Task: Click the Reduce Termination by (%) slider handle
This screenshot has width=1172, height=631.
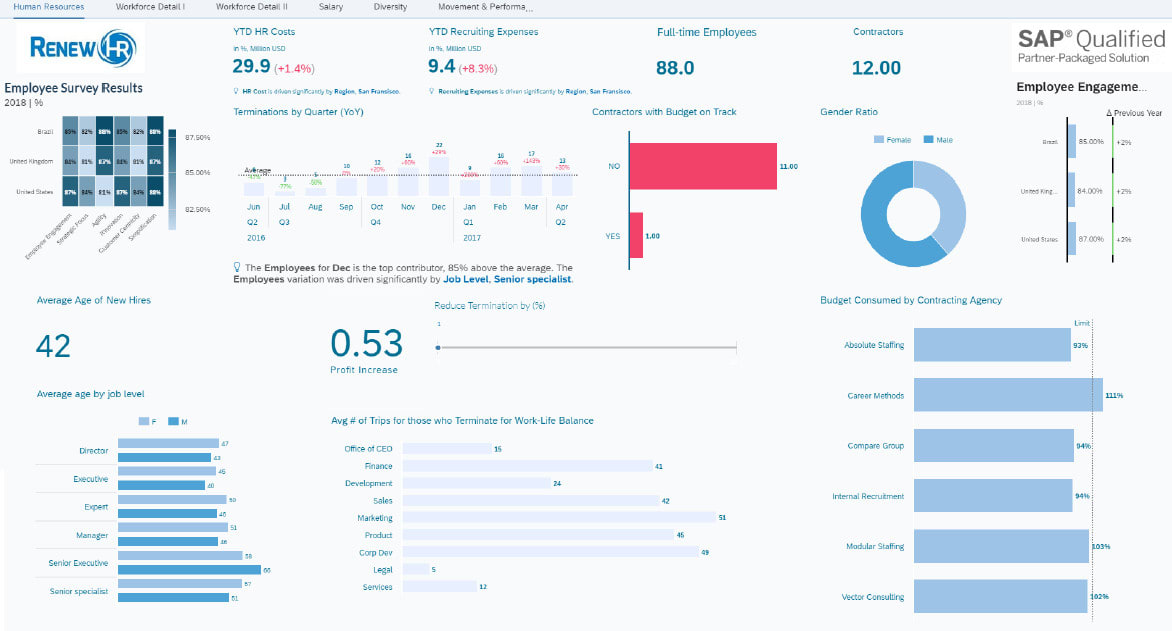Action: click(437, 345)
